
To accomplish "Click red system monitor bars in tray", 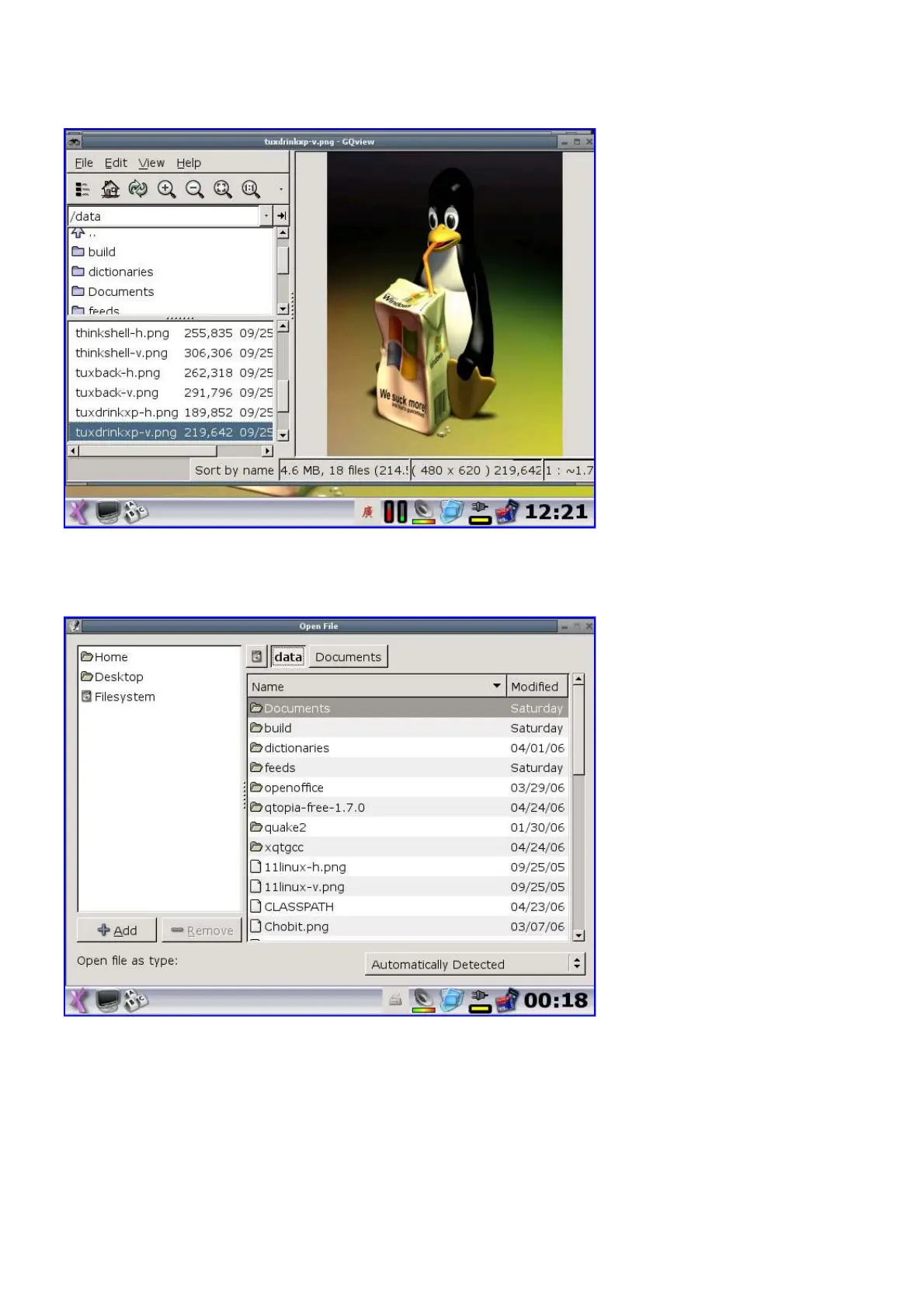I will pos(395,512).
